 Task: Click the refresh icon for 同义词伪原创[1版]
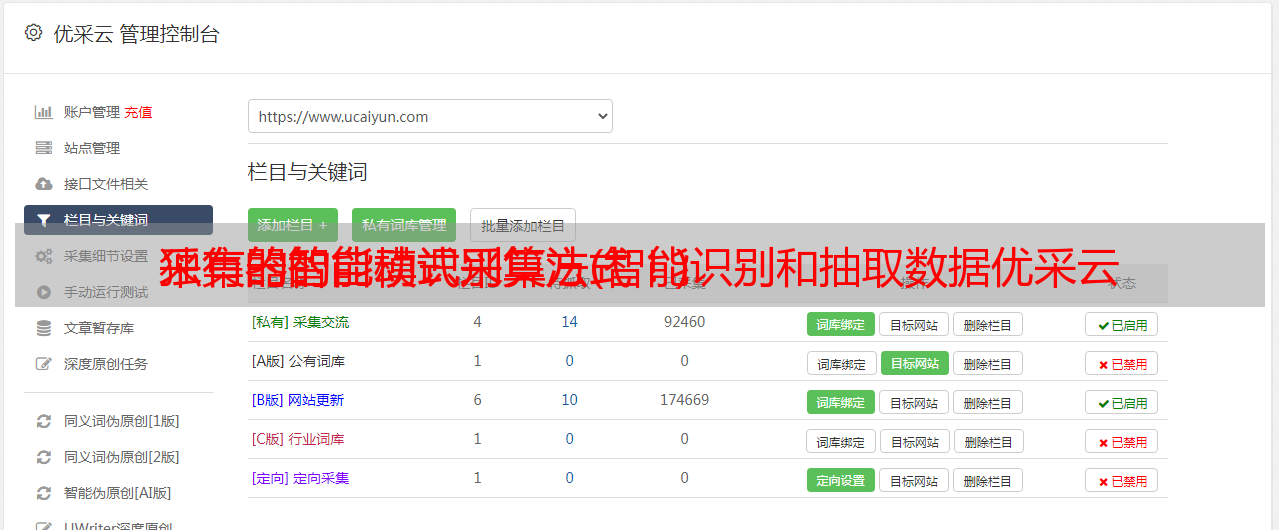(44, 421)
